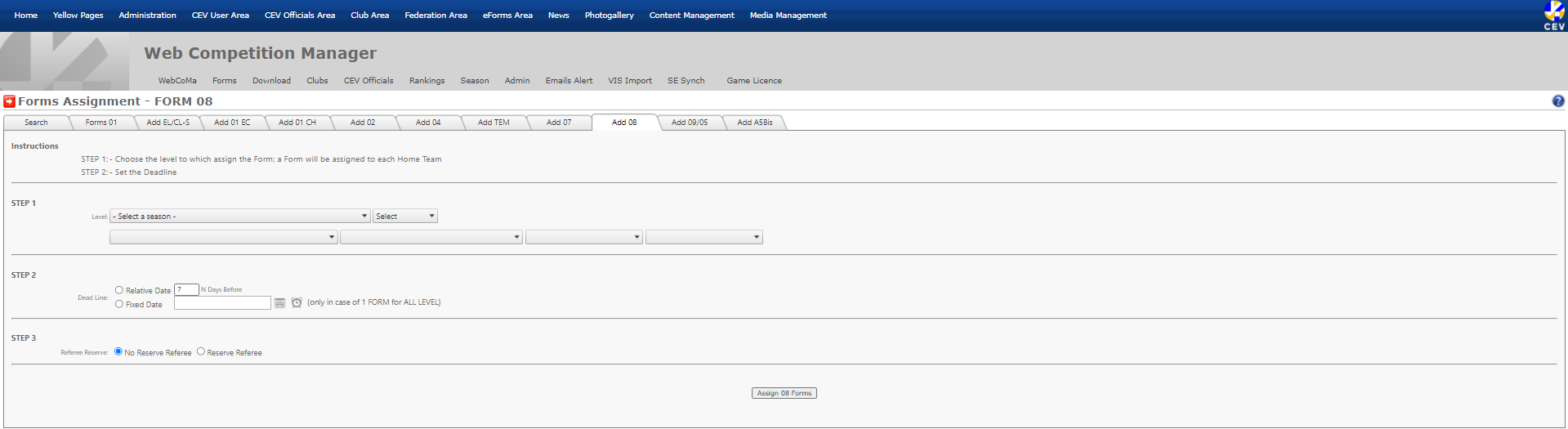This screenshot has width=1568, height=429.
Task: Choose the Reserve Referee radio option
Action: click(201, 351)
